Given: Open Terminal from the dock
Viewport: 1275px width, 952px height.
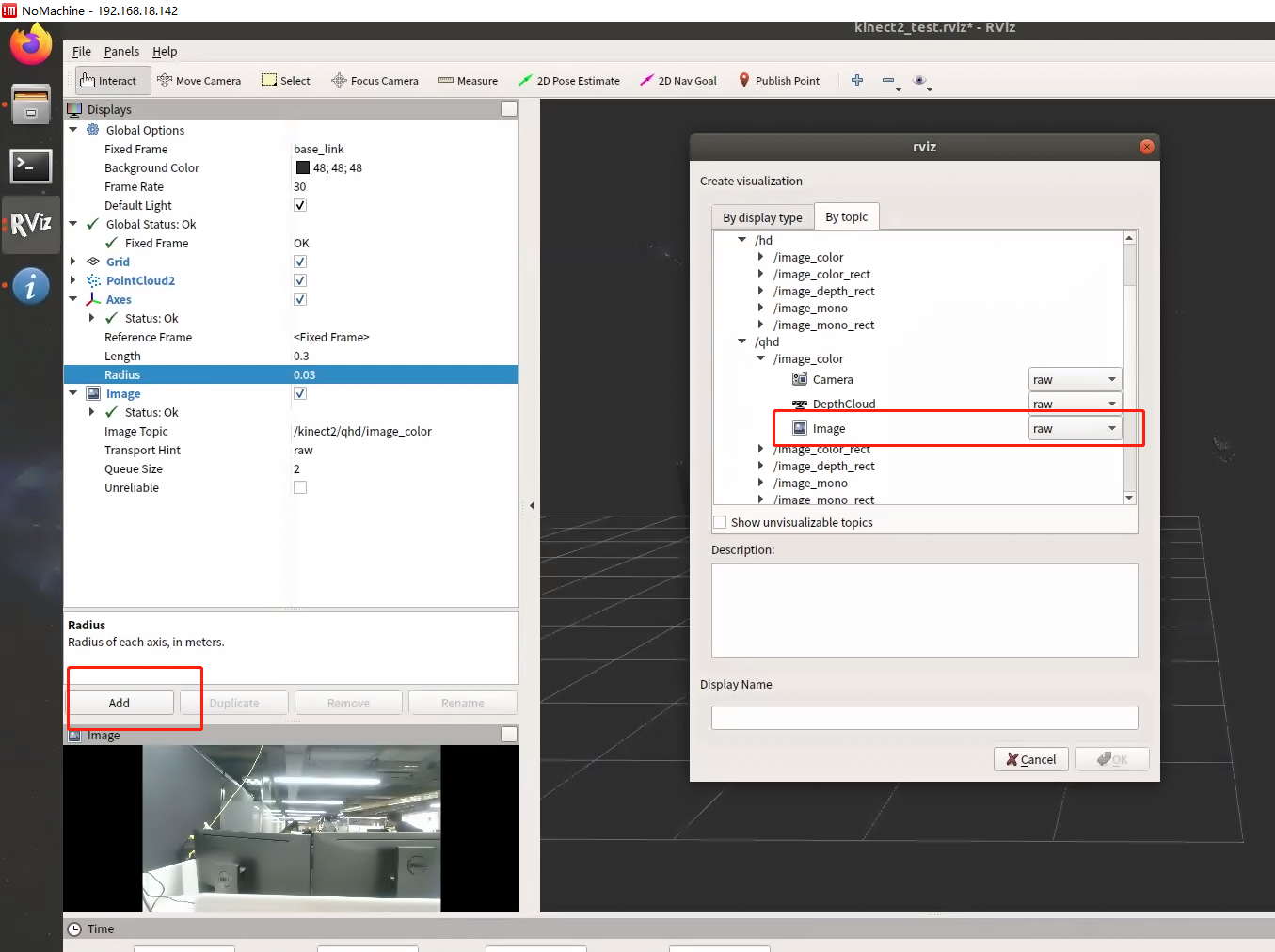Looking at the screenshot, I should [31, 167].
